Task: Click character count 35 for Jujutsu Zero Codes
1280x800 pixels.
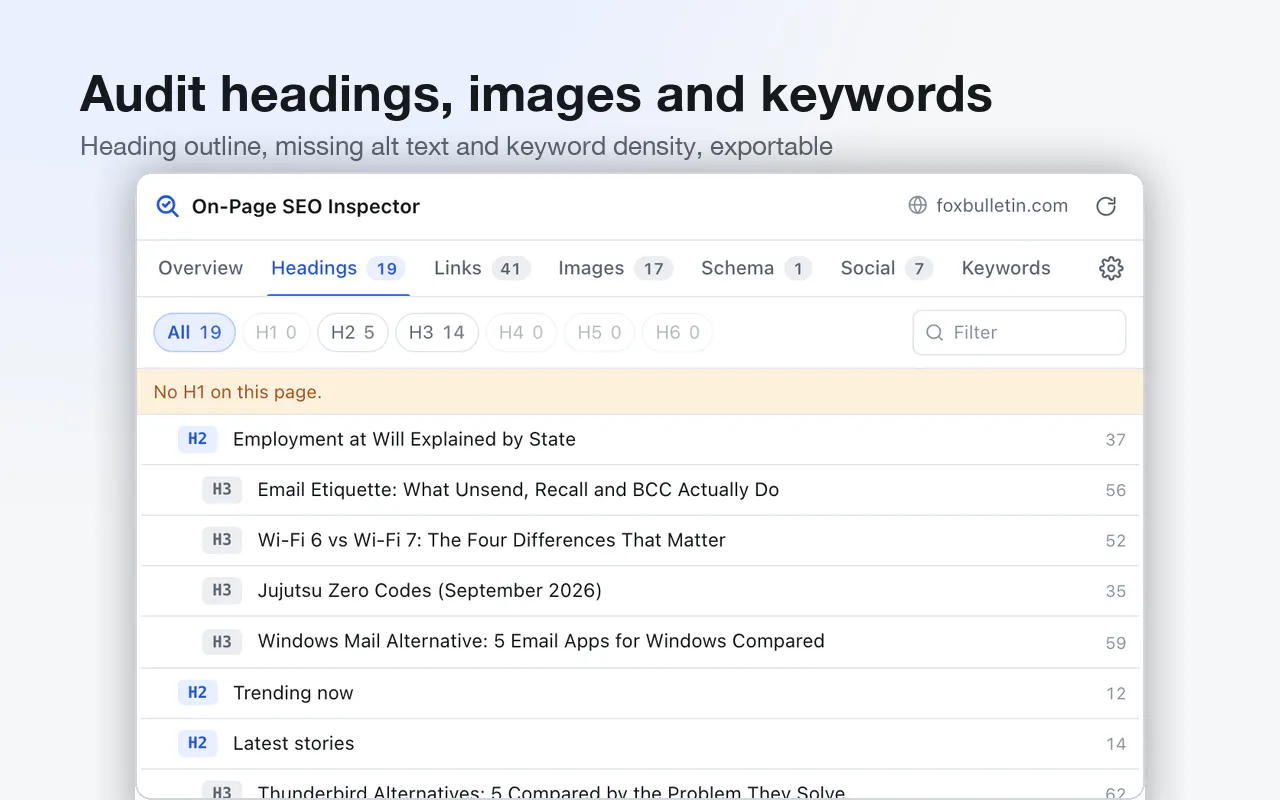Action: coord(1116,592)
